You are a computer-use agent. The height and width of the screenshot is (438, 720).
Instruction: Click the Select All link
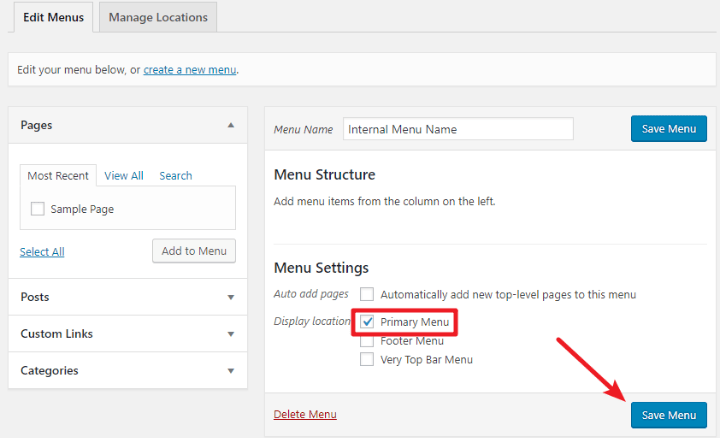click(42, 252)
